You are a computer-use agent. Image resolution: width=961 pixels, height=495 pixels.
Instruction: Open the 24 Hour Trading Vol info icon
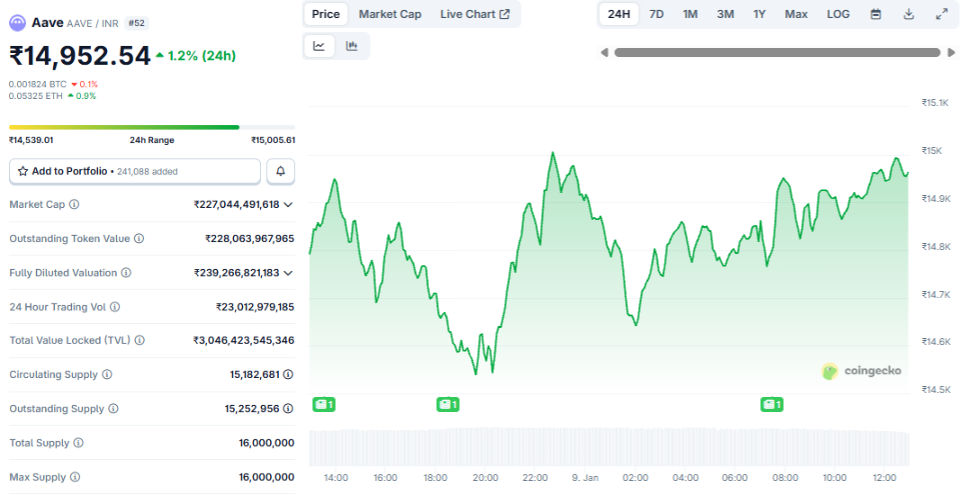(x=115, y=307)
